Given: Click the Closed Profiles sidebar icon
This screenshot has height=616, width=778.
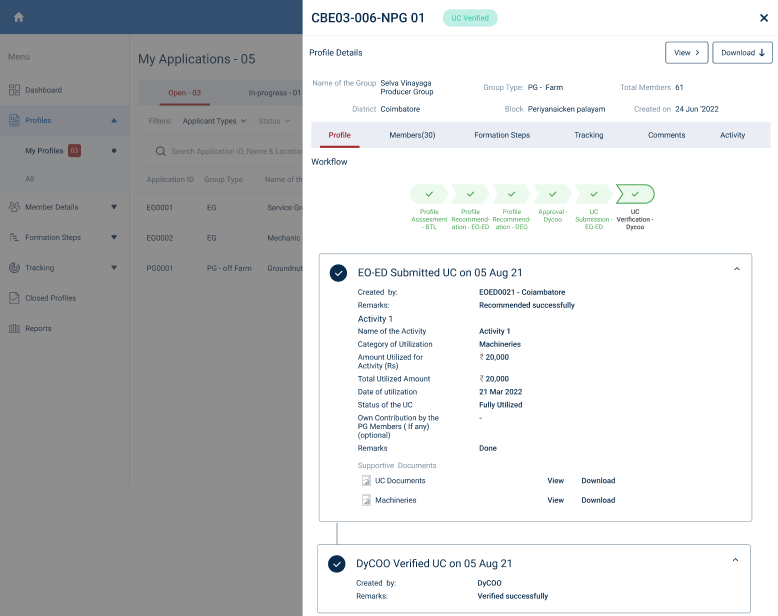Looking at the screenshot, I should coord(15,298).
